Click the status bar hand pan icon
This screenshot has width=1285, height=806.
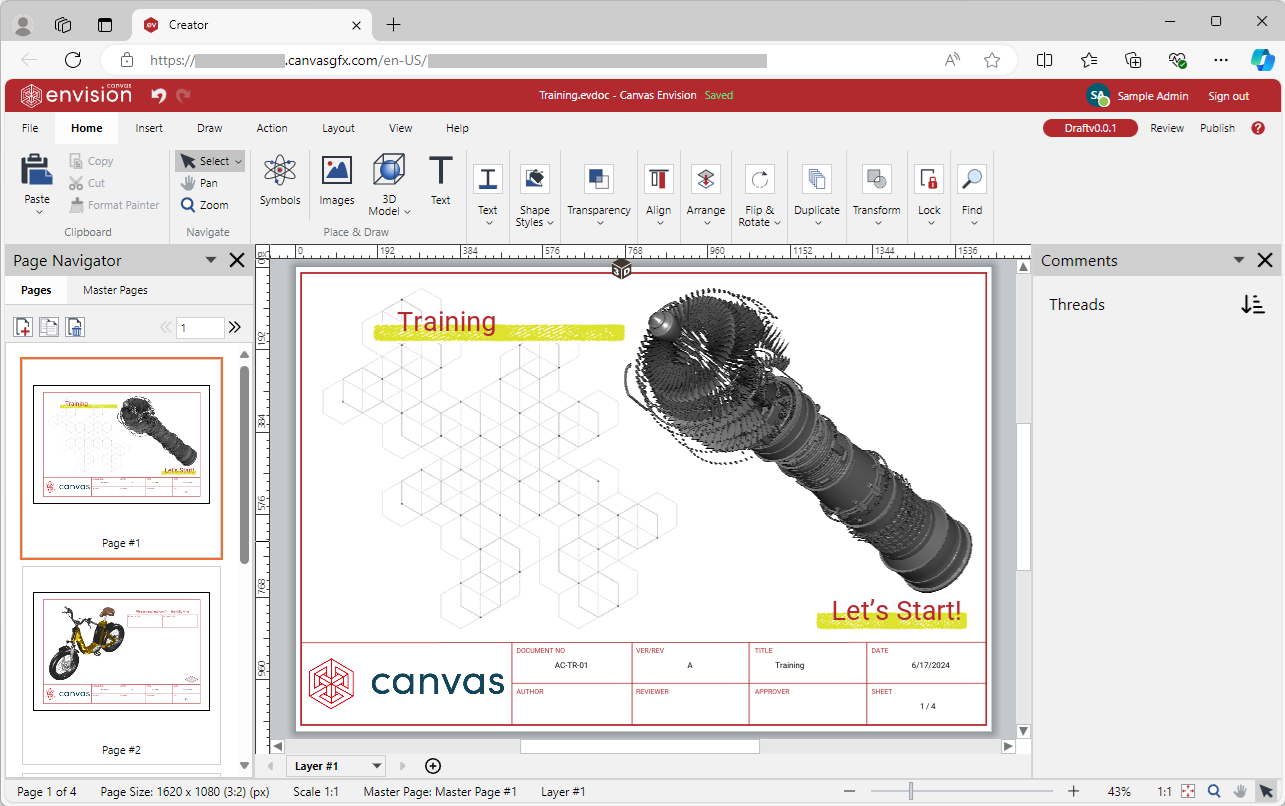pyautogui.click(x=1240, y=791)
